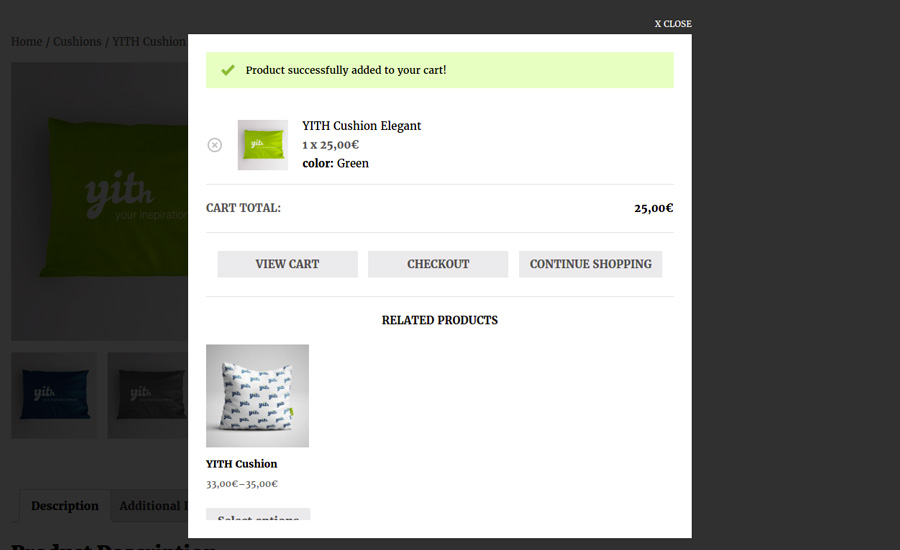Open YITH Cushion Elegant cart thumbnail
Screen dimensions: 900x550
pos(263,145)
